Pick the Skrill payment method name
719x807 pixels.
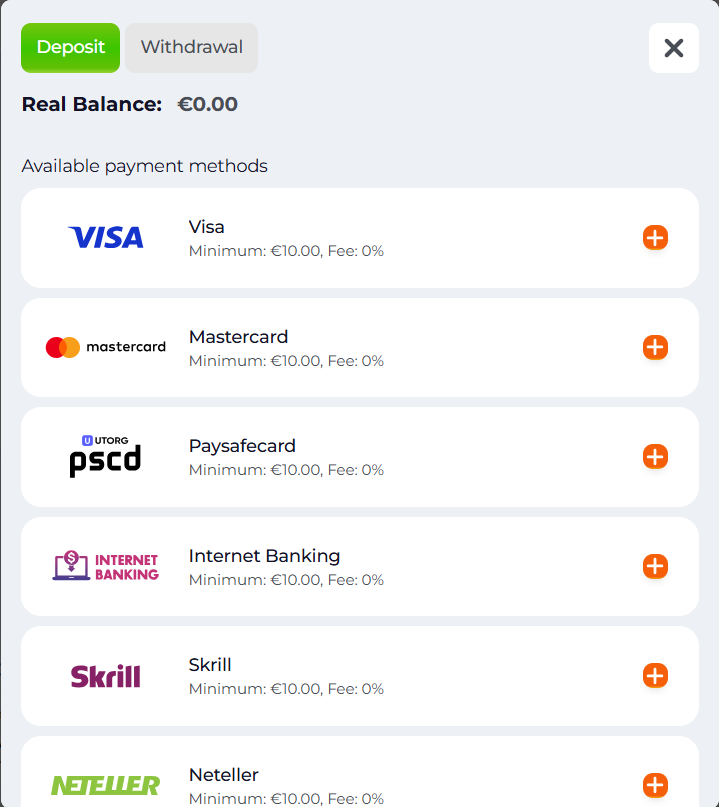[210, 665]
